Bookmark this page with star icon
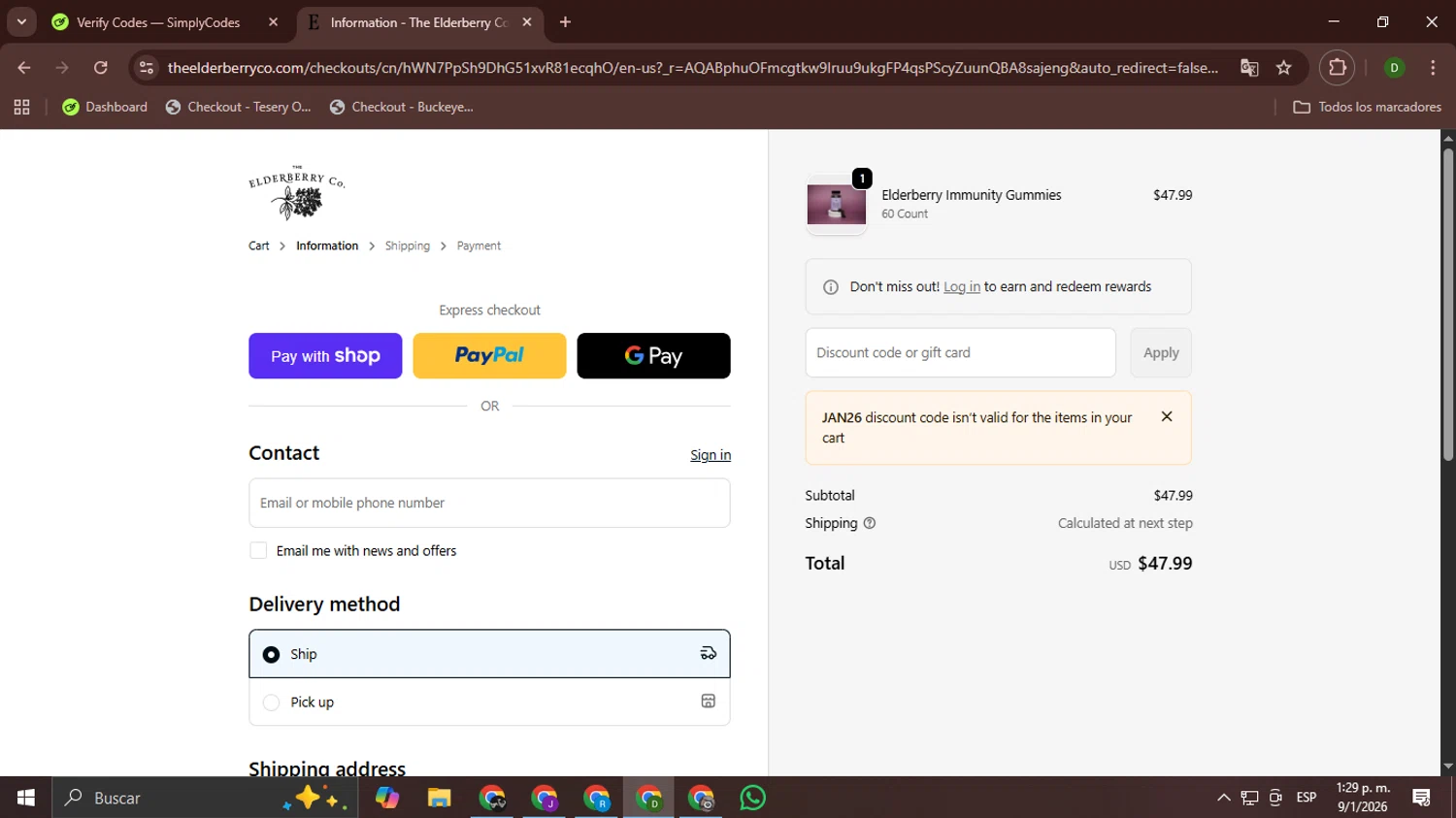 click(1284, 68)
